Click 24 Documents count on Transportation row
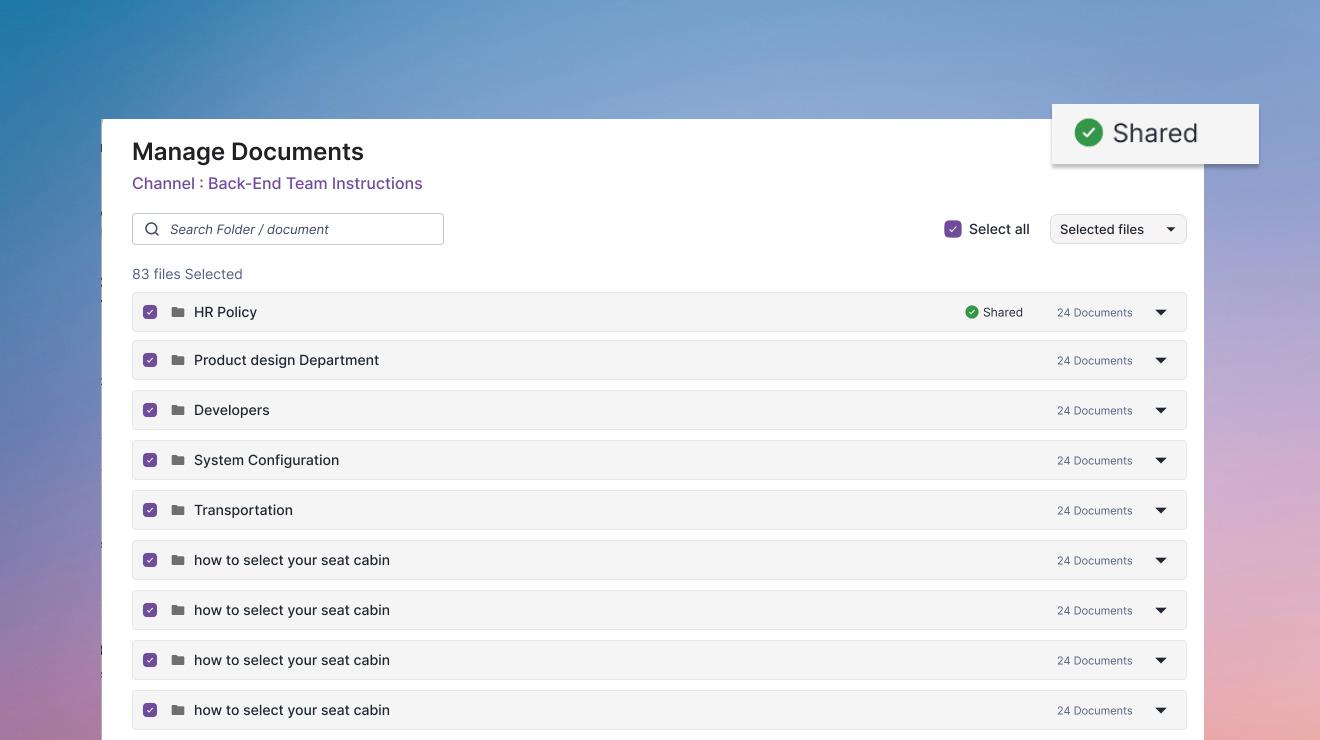This screenshot has width=1320, height=740. click(1094, 510)
